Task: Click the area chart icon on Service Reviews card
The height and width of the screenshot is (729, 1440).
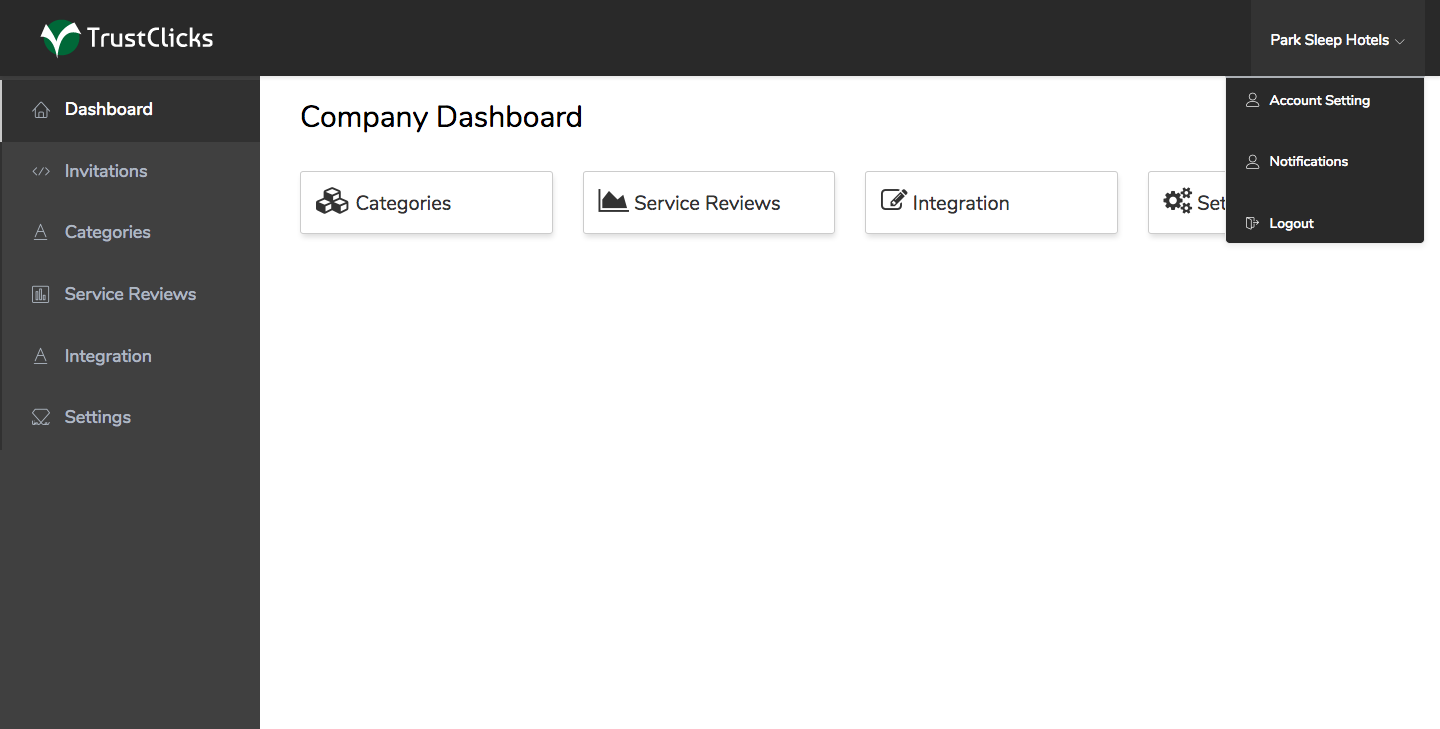Action: click(x=613, y=201)
